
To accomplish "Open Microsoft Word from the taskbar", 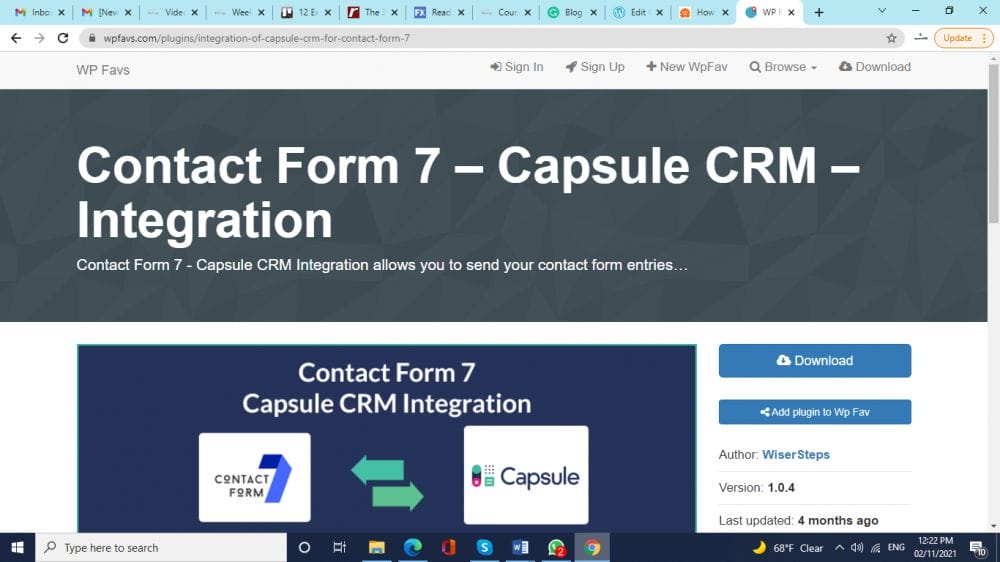I will [x=520, y=547].
